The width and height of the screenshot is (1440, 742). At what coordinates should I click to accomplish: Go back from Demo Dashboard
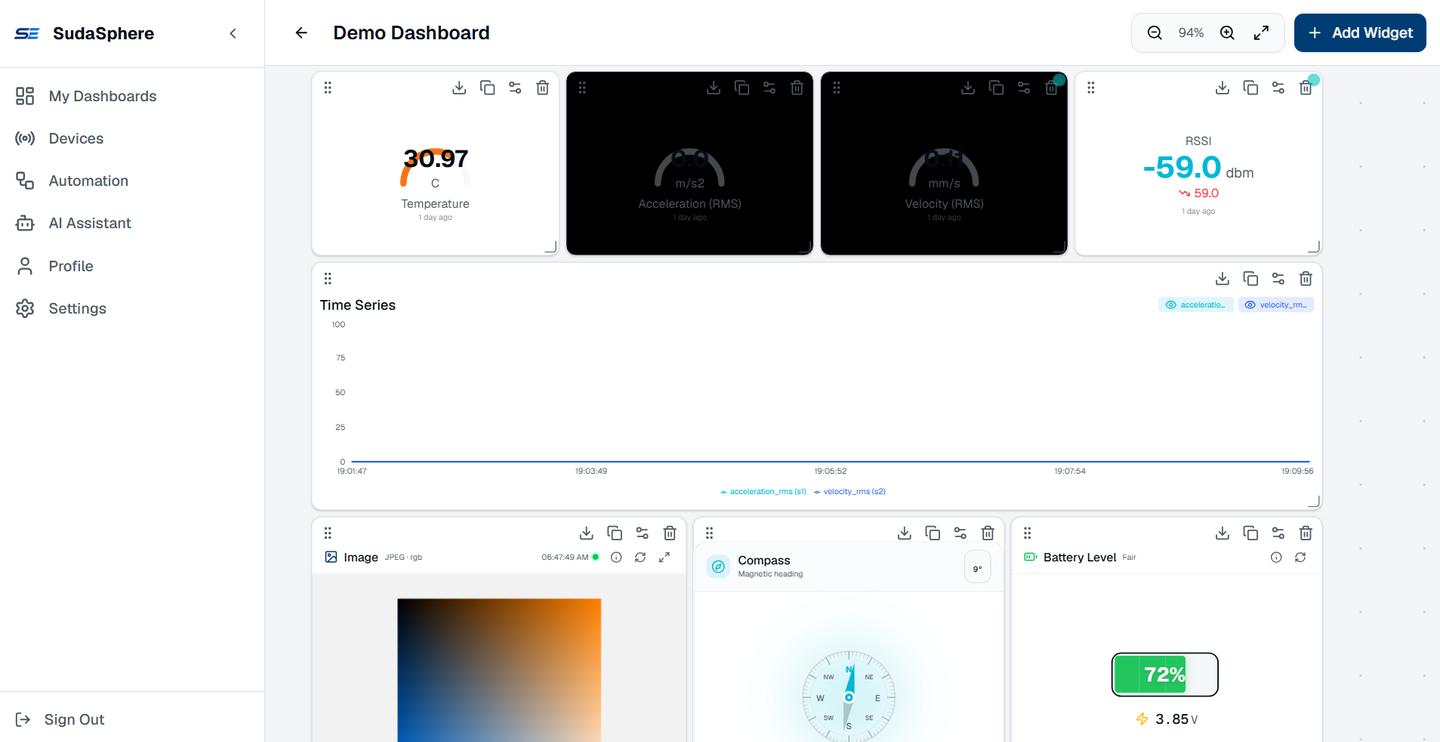pyautogui.click(x=301, y=33)
